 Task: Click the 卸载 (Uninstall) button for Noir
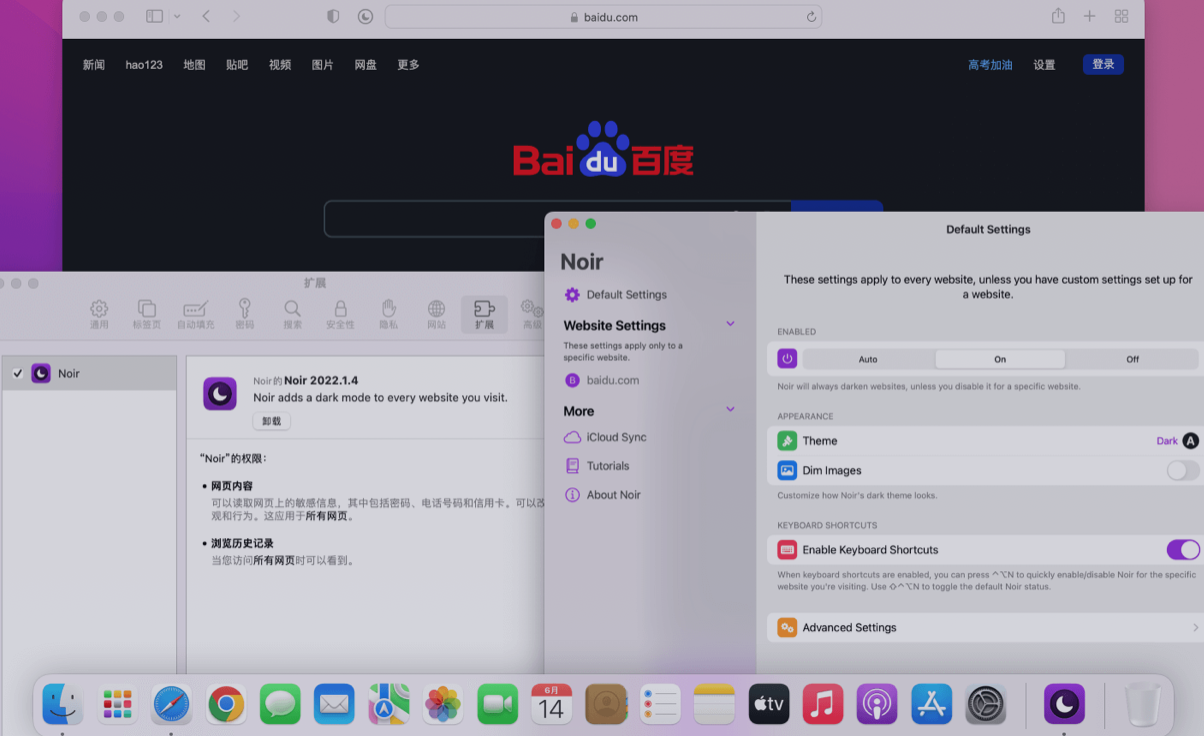[x=270, y=421]
